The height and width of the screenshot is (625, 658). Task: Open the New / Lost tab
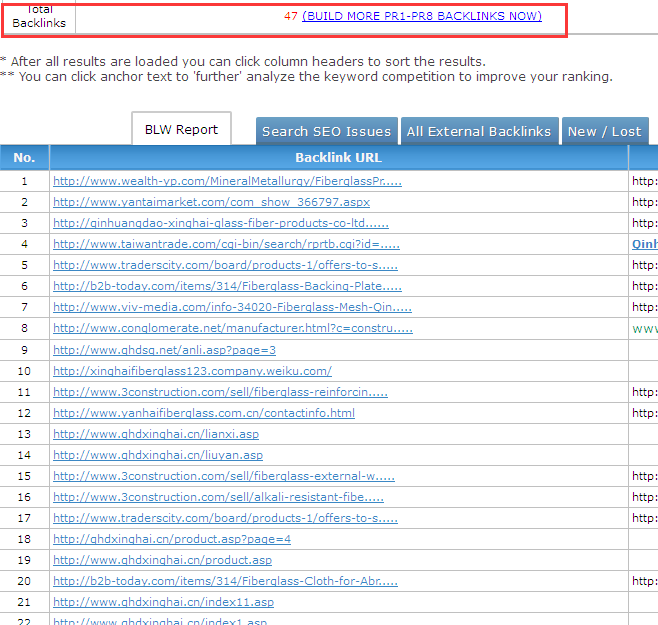tap(604, 131)
